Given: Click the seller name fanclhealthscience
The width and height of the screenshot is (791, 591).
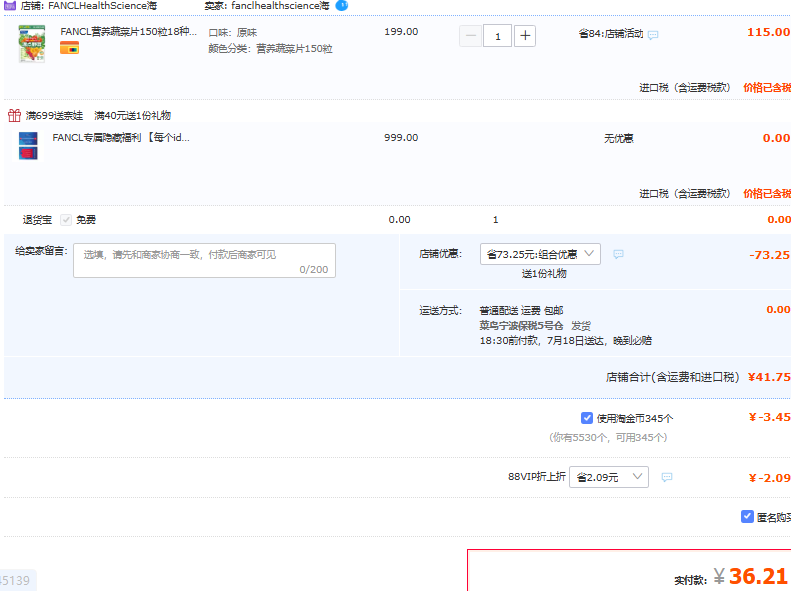Looking at the screenshot, I should click(280, 6).
